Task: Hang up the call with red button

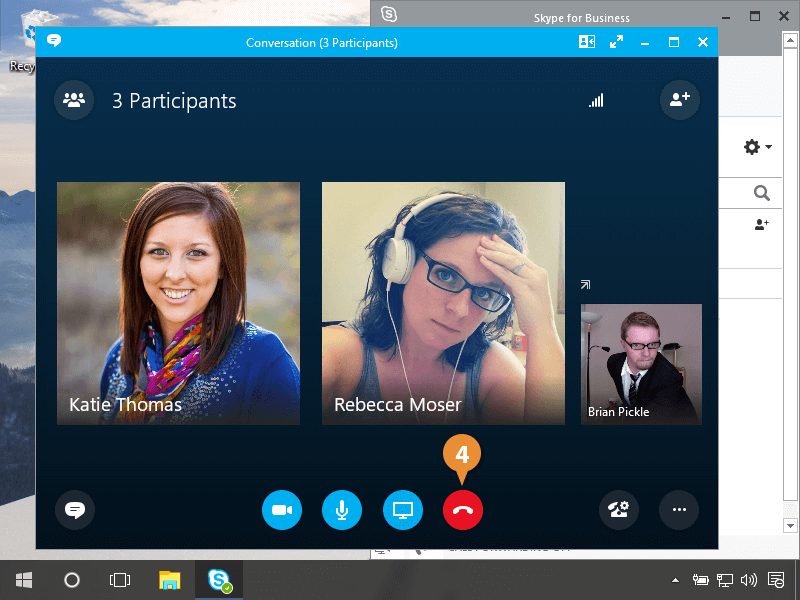Action: pos(462,510)
